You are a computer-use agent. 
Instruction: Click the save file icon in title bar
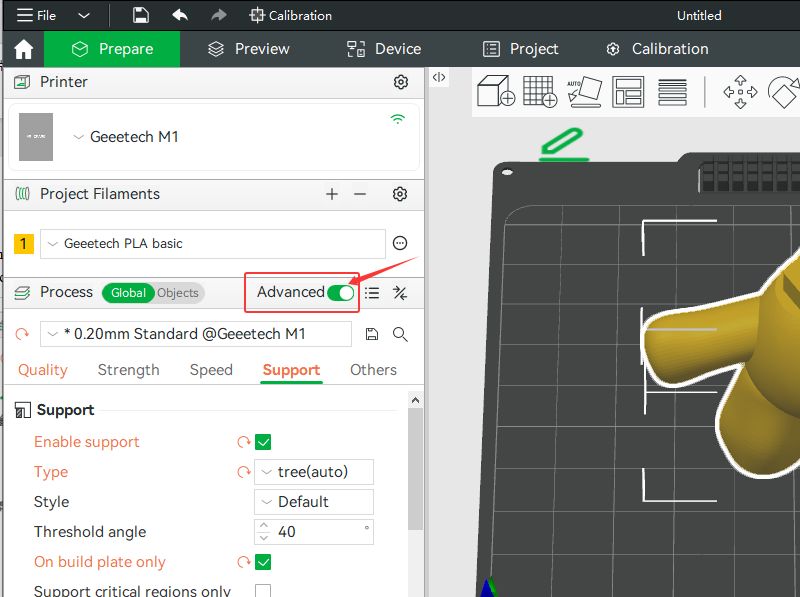[x=141, y=15]
